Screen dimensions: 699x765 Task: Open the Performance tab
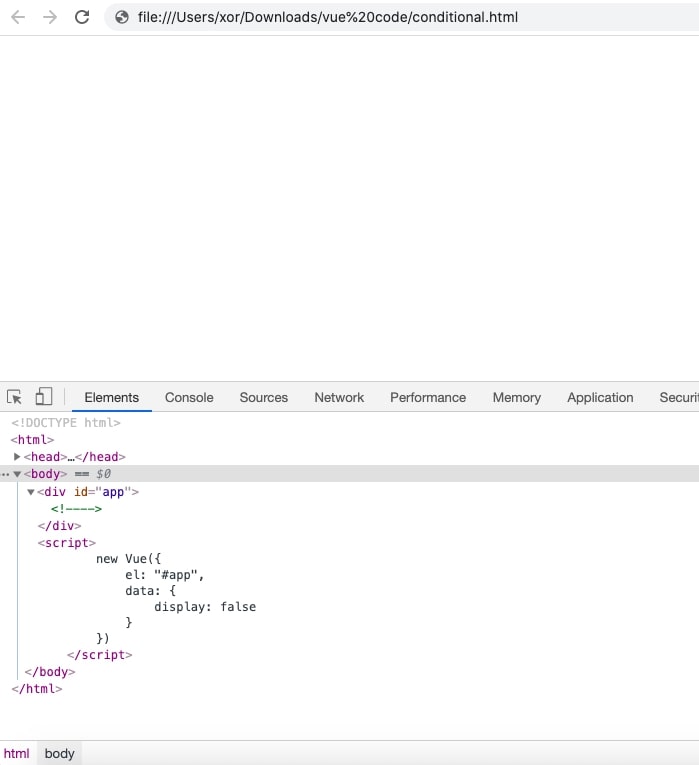(x=428, y=397)
